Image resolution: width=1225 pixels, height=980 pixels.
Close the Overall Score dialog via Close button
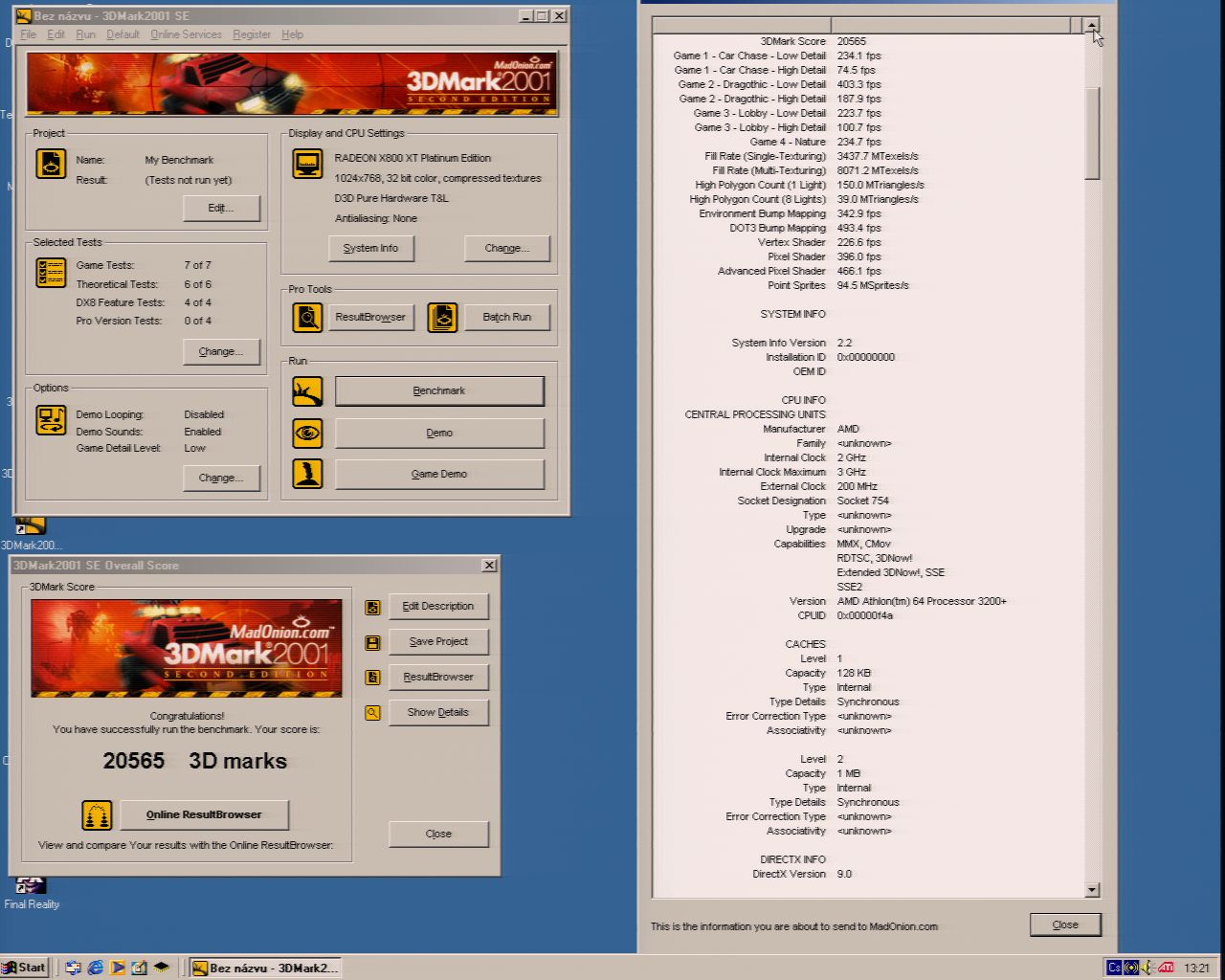[438, 835]
